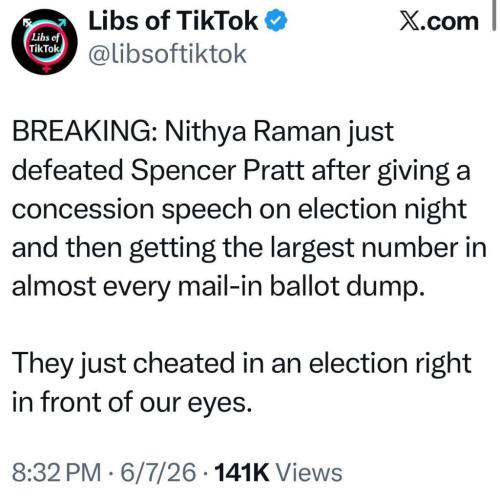
Task: Click the gray vertical bar at top-right edge
Action: pos(494,15)
